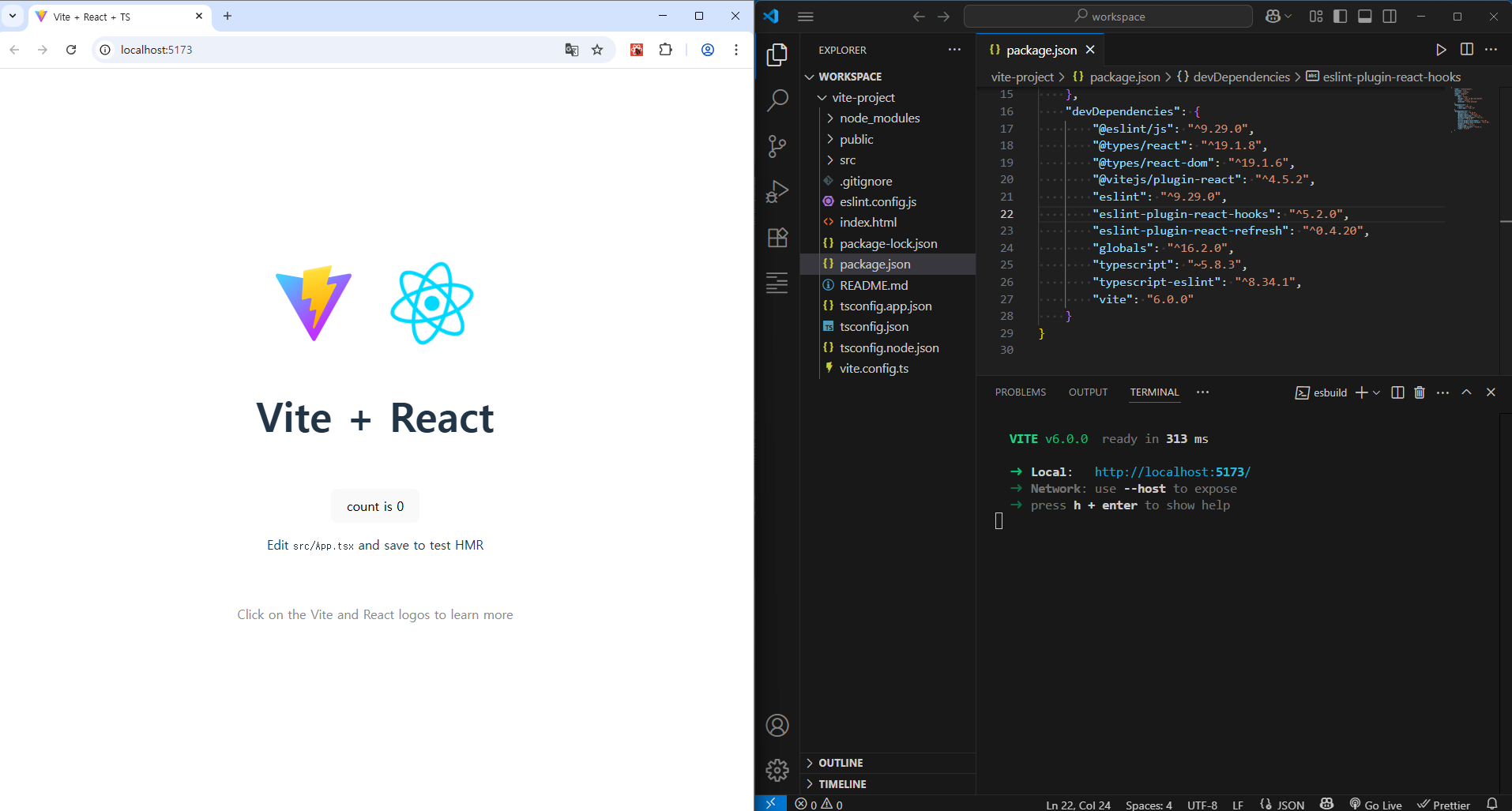Switch to the PROBLEMS panel tab
Screen dimensions: 1512x811
pos(1021,392)
